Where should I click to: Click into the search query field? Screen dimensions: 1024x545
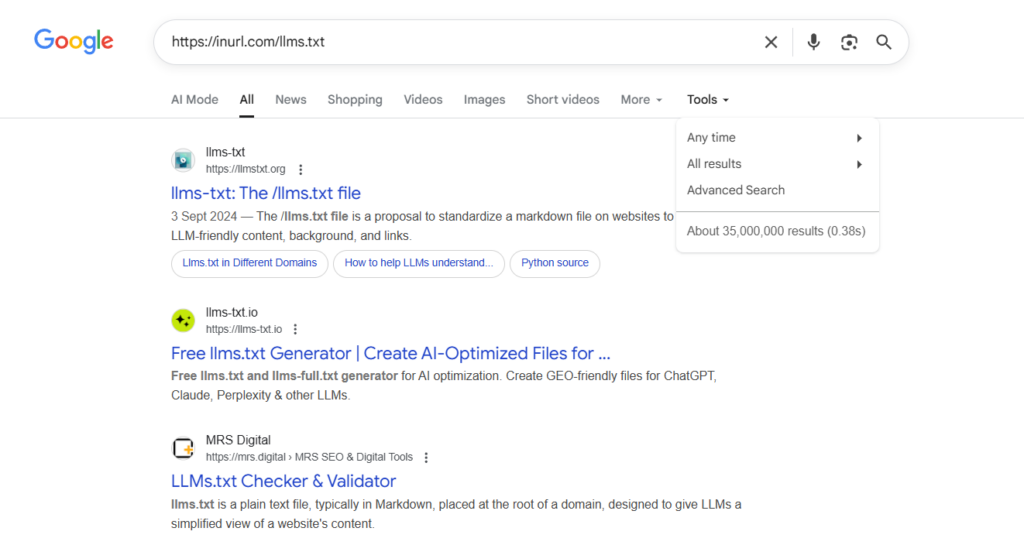click(x=450, y=42)
